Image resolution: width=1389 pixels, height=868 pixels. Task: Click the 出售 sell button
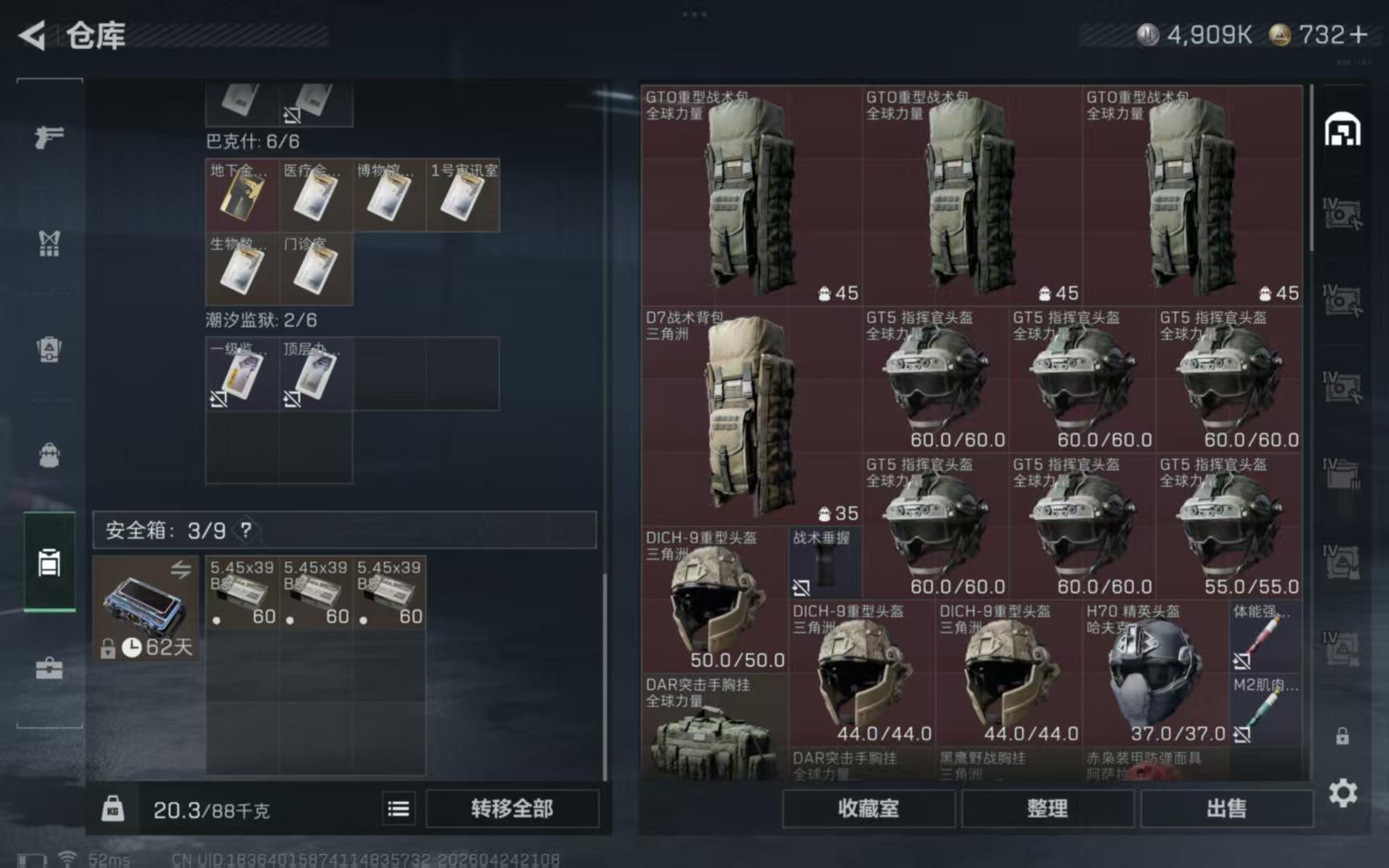[x=1226, y=809]
